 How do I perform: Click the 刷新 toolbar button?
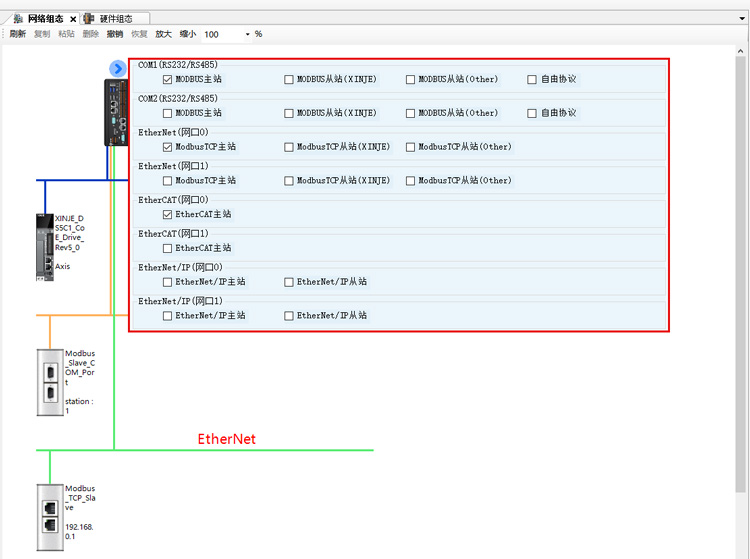tap(18, 34)
